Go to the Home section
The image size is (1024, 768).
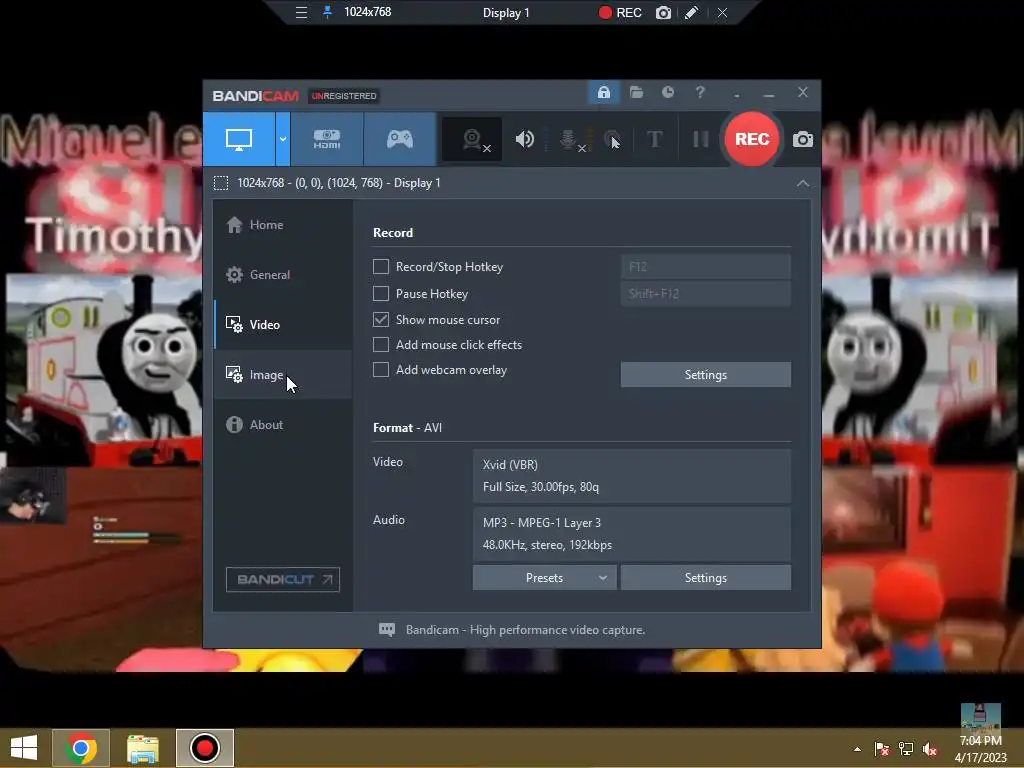(x=283, y=225)
